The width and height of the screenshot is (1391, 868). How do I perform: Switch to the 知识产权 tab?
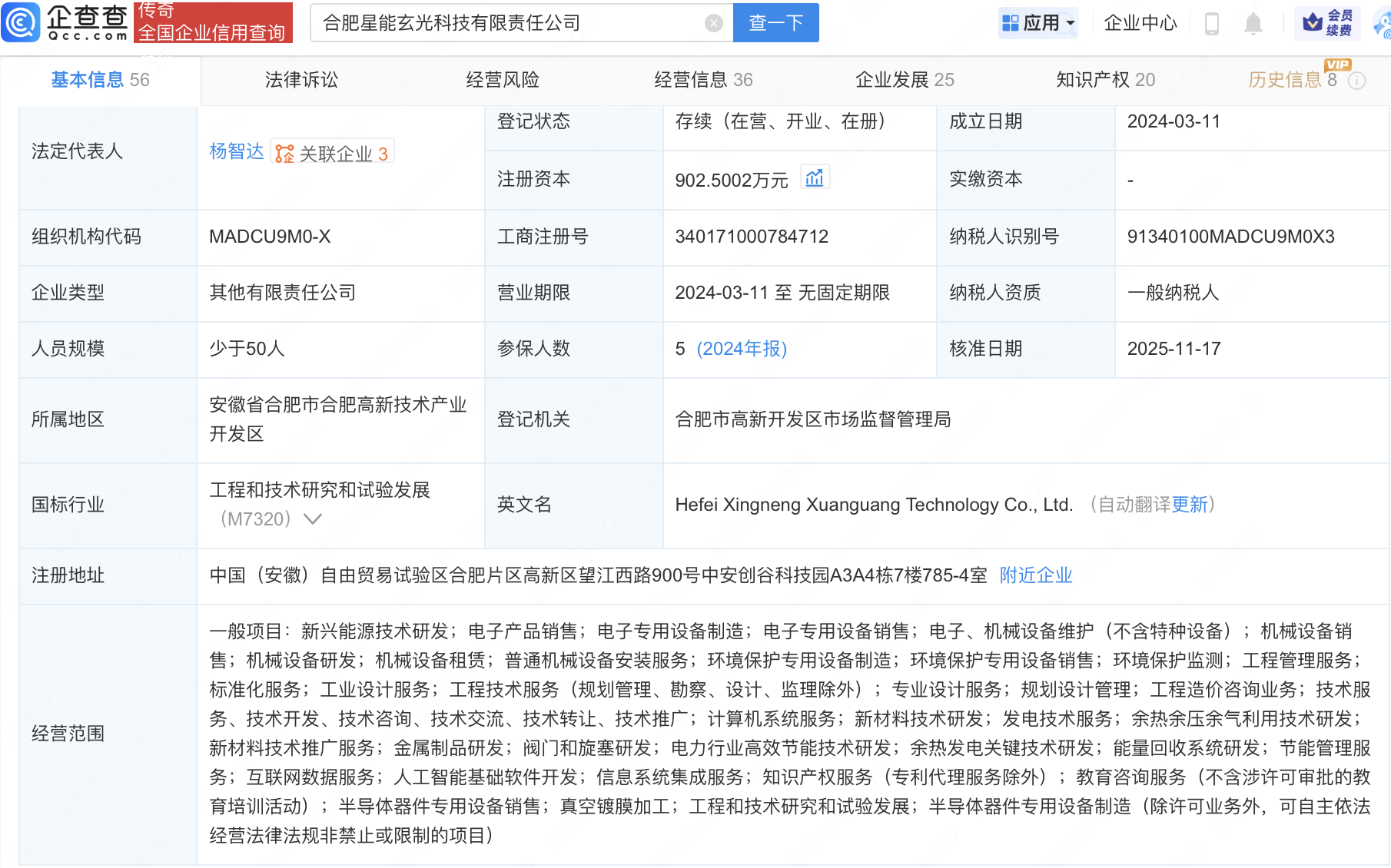[1104, 80]
